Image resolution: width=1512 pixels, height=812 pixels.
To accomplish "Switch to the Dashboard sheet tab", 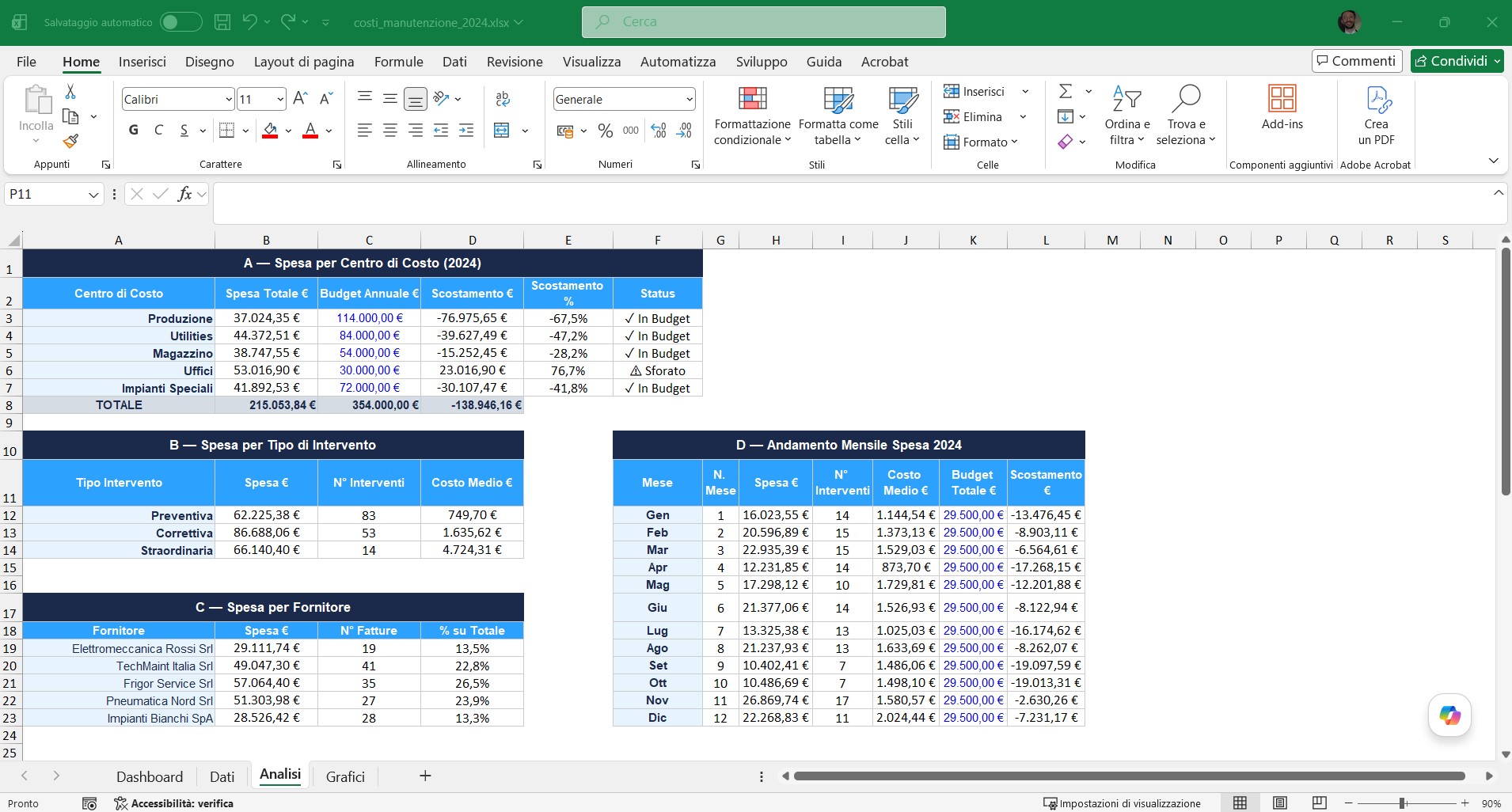I will point(150,776).
